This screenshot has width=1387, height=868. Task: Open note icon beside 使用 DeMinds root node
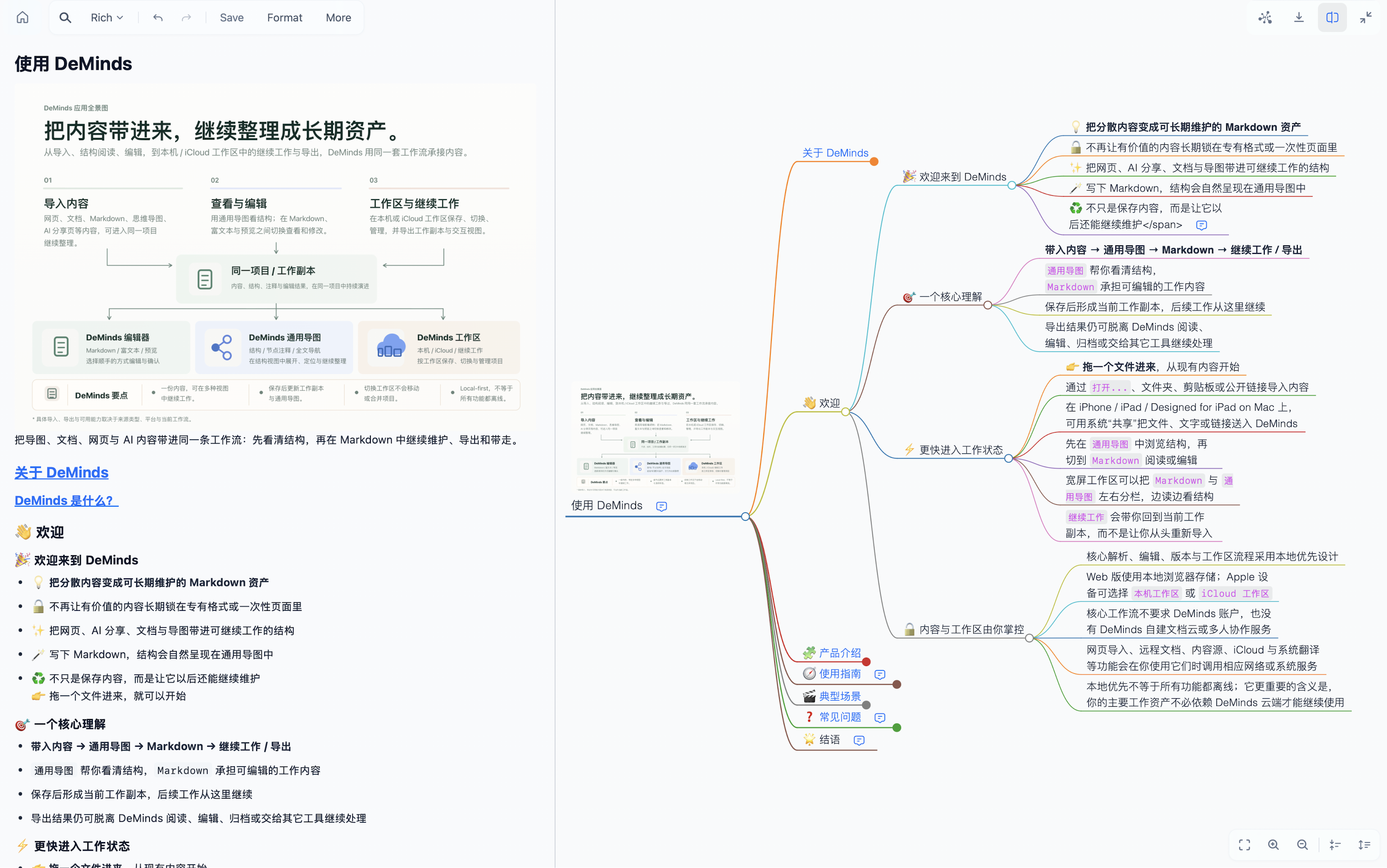[x=661, y=506]
